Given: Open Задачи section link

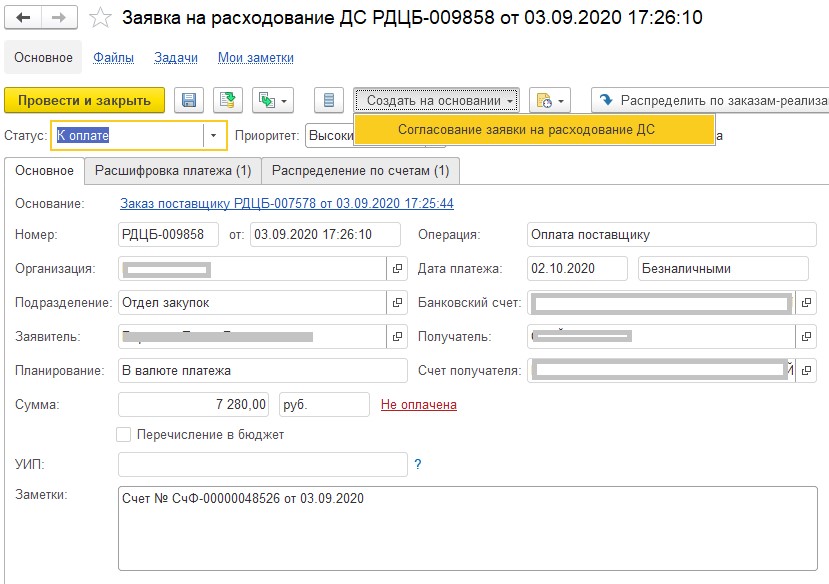Looking at the screenshot, I should click(x=176, y=58).
